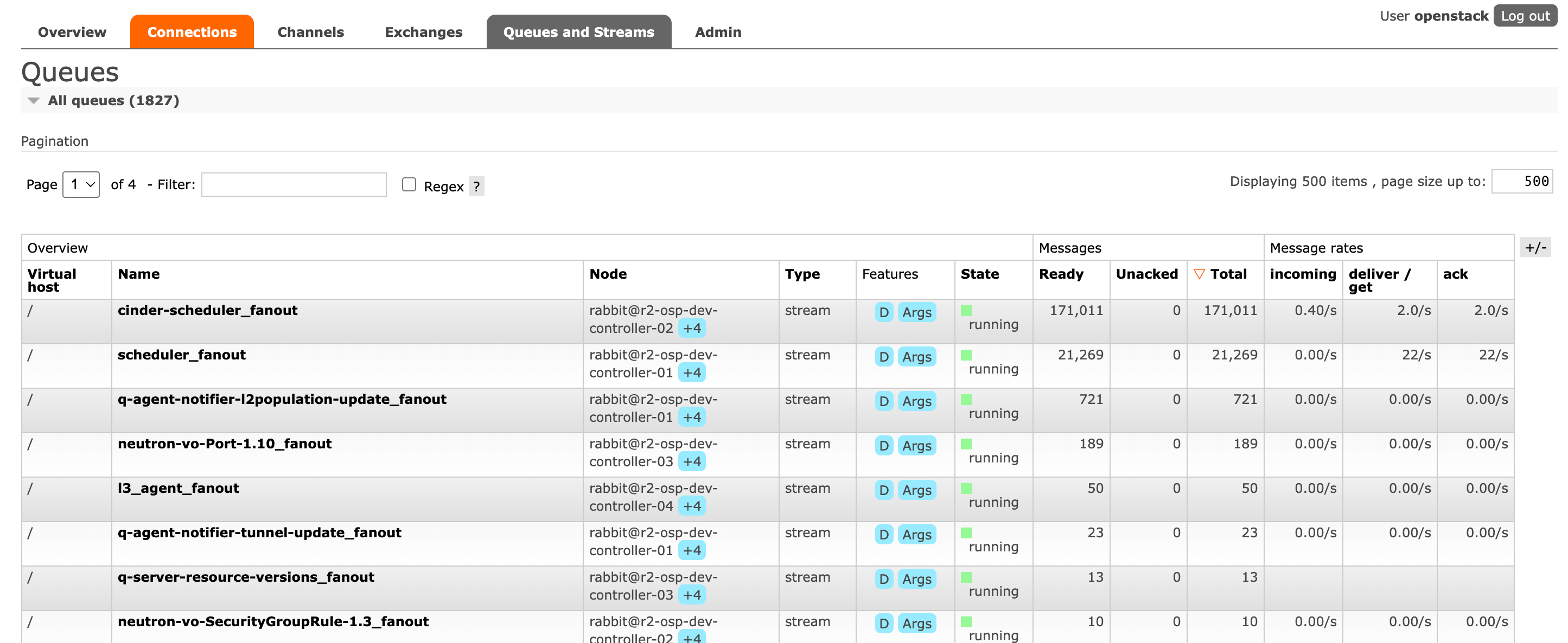This screenshot has width=1568, height=643.
Task: Click the D badge for cinder-scheduler_fanout
Action: 884,312
